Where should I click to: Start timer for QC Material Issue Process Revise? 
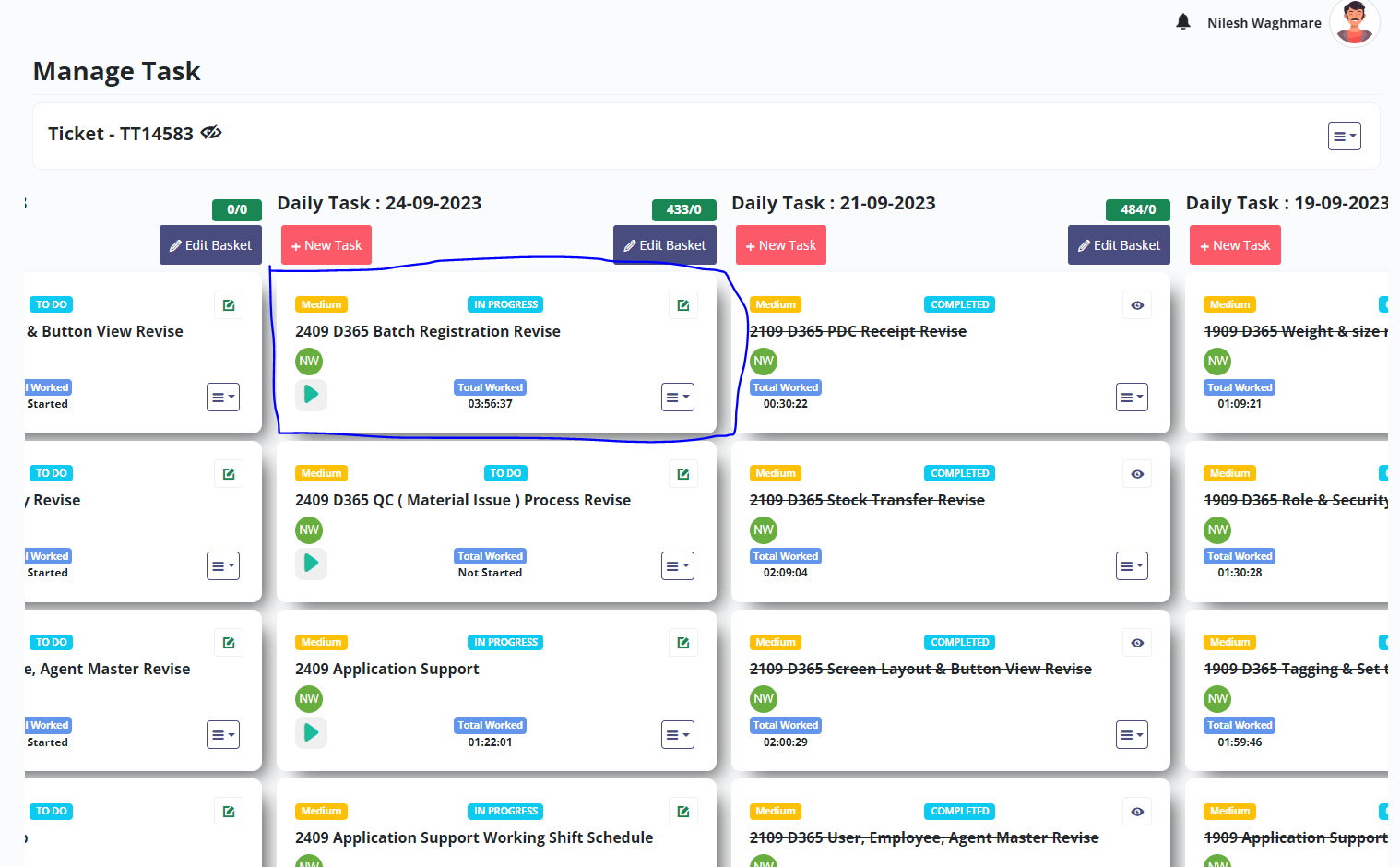[311, 563]
